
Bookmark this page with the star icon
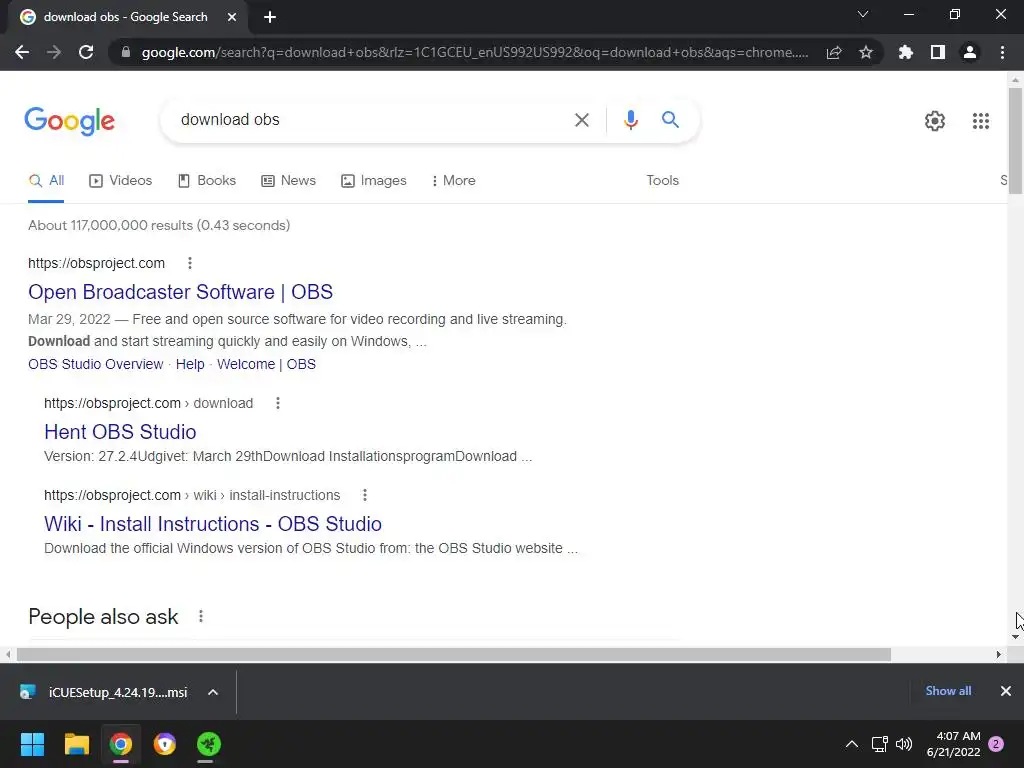(866, 52)
